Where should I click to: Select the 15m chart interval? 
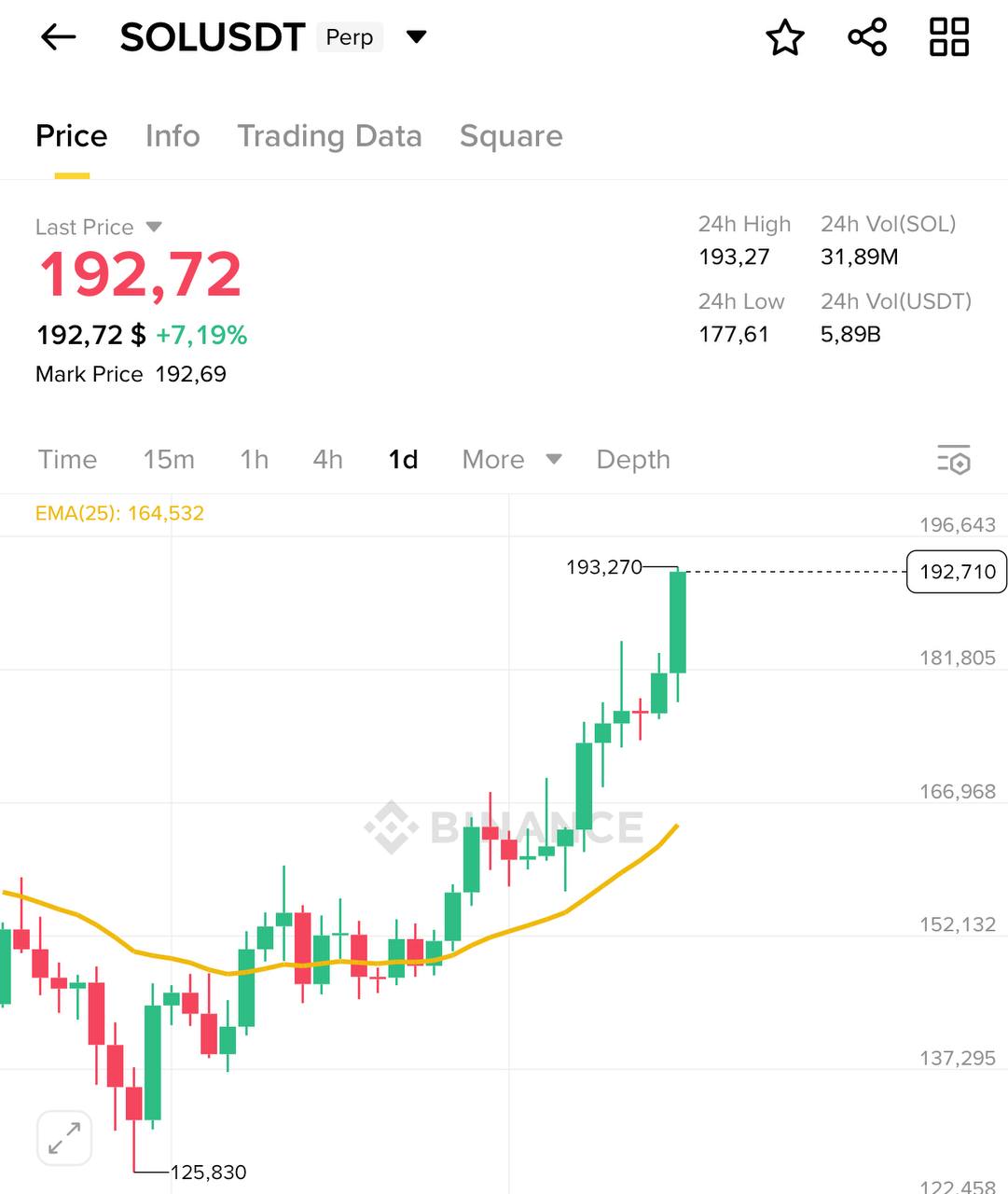[169, 459]
